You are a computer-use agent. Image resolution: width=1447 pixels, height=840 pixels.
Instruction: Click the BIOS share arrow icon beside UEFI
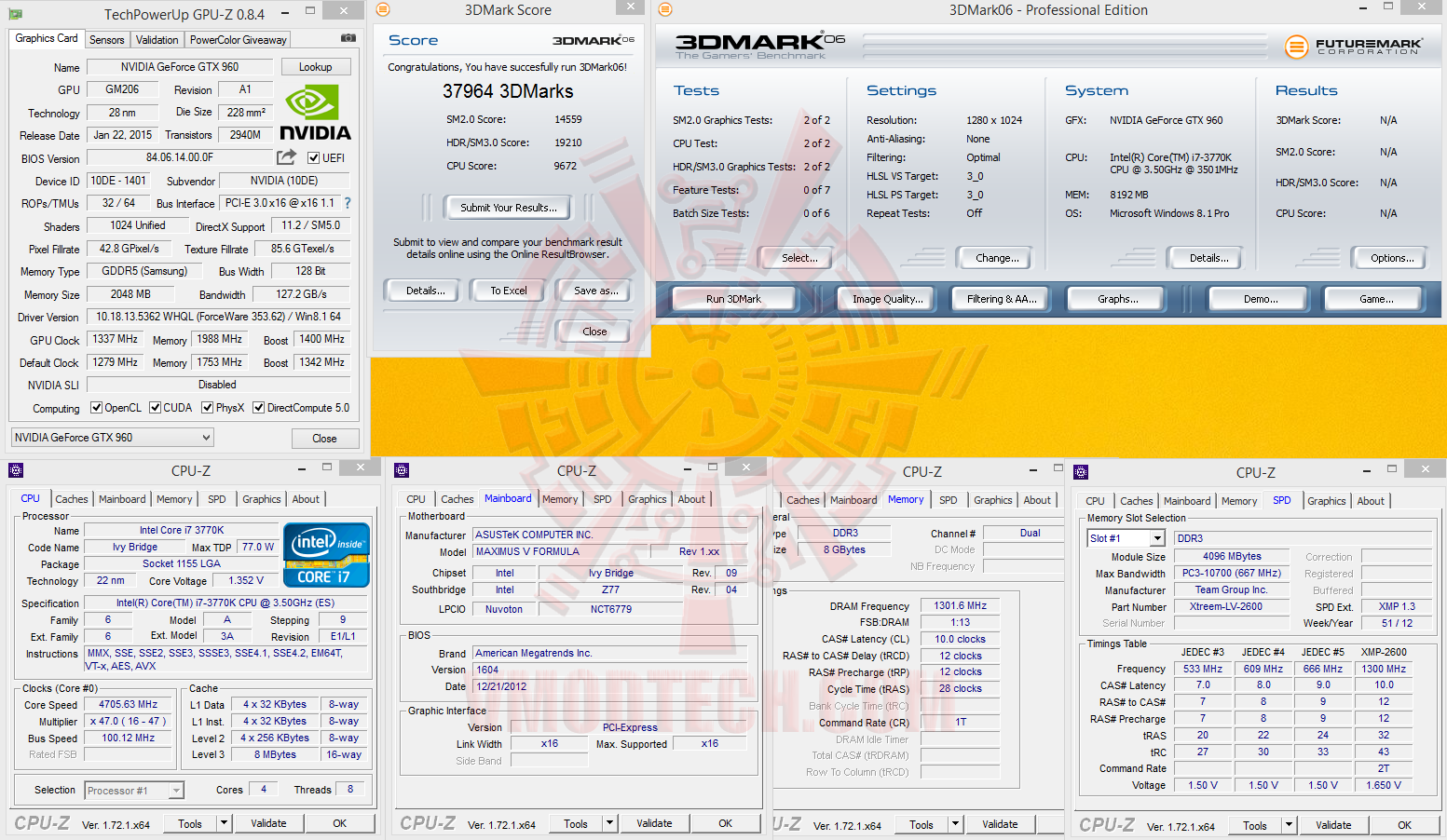pyautogui.click(x=287, y=157)
